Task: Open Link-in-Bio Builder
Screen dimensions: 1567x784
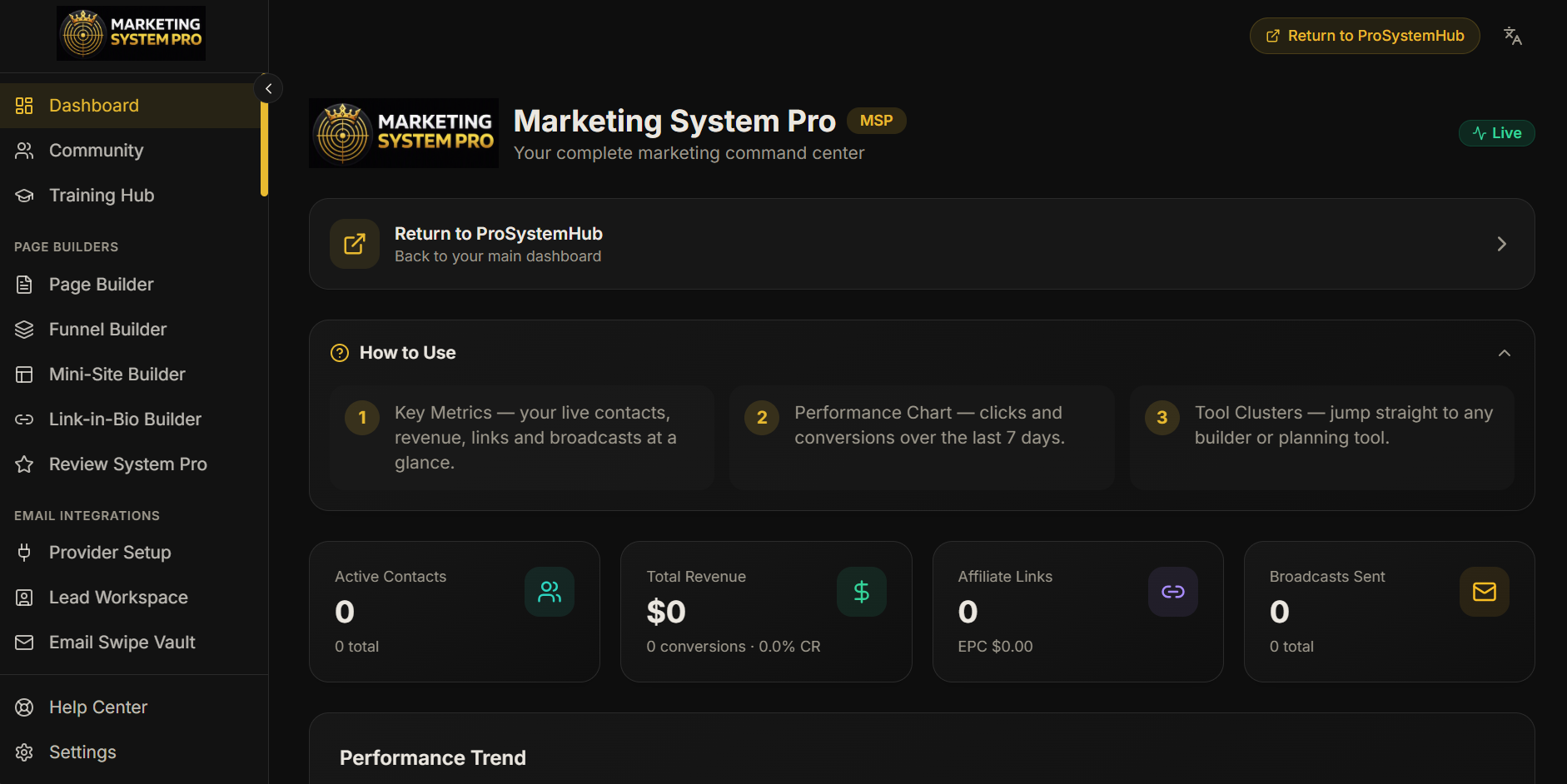Action: [x=131, y=419]
